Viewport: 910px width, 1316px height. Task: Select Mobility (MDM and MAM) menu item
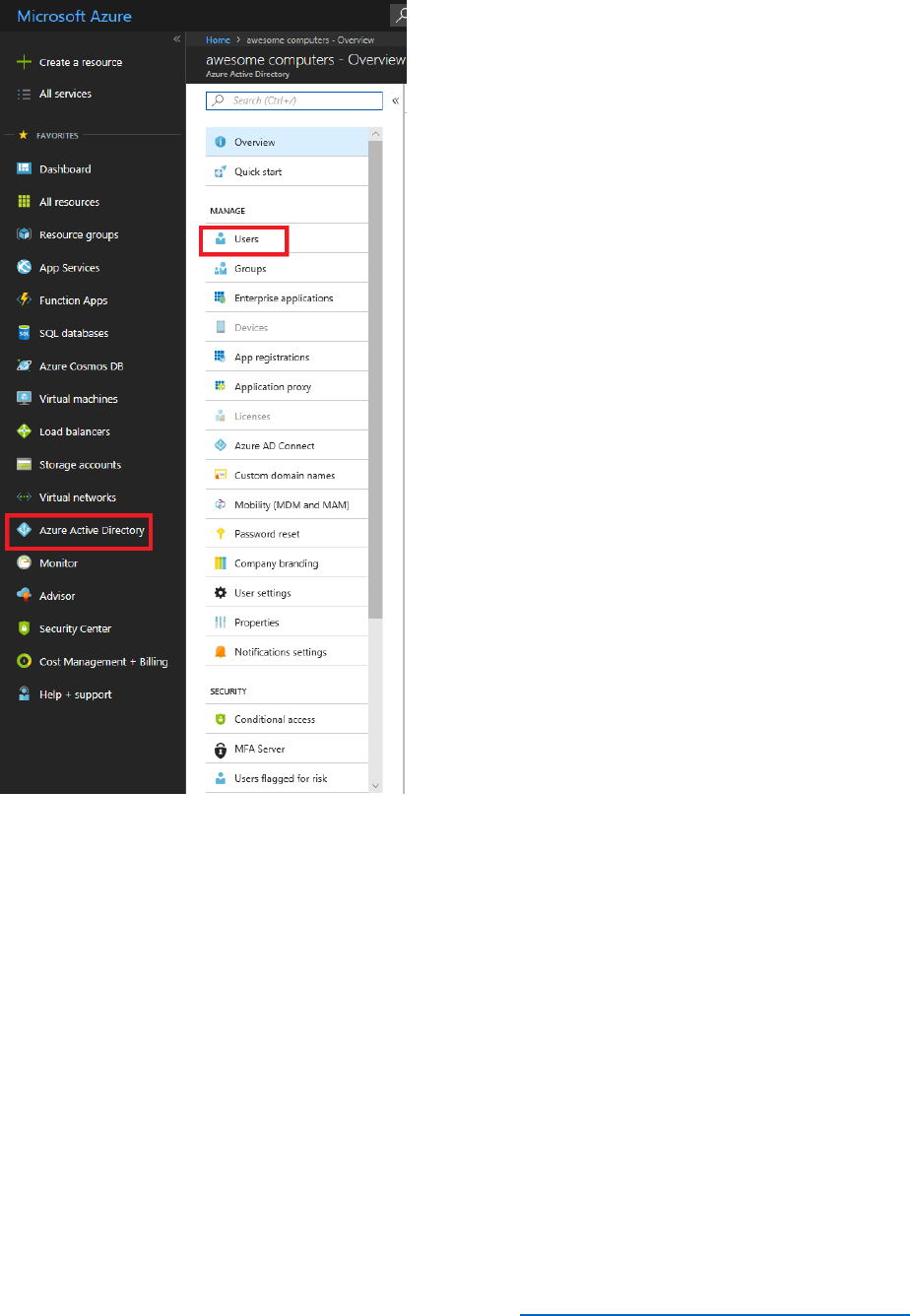tap(287, 504)
